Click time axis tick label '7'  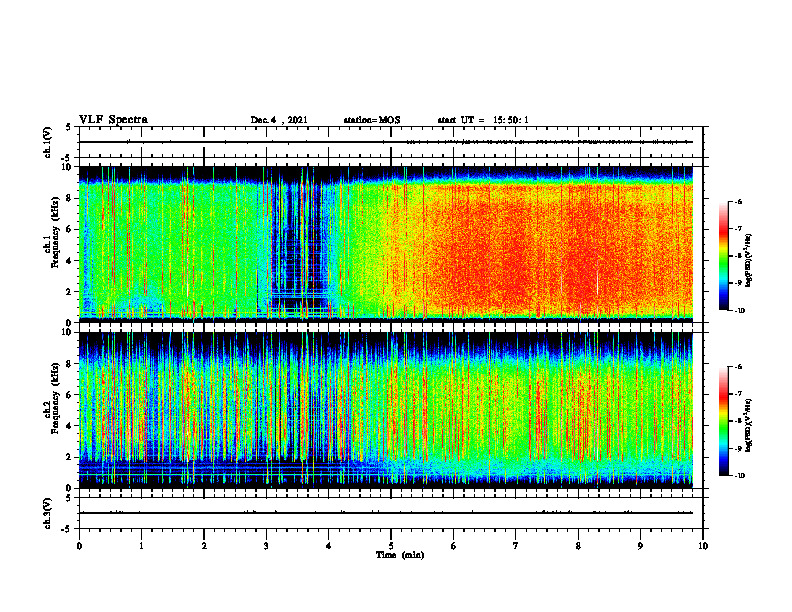[x=516, y=546]
